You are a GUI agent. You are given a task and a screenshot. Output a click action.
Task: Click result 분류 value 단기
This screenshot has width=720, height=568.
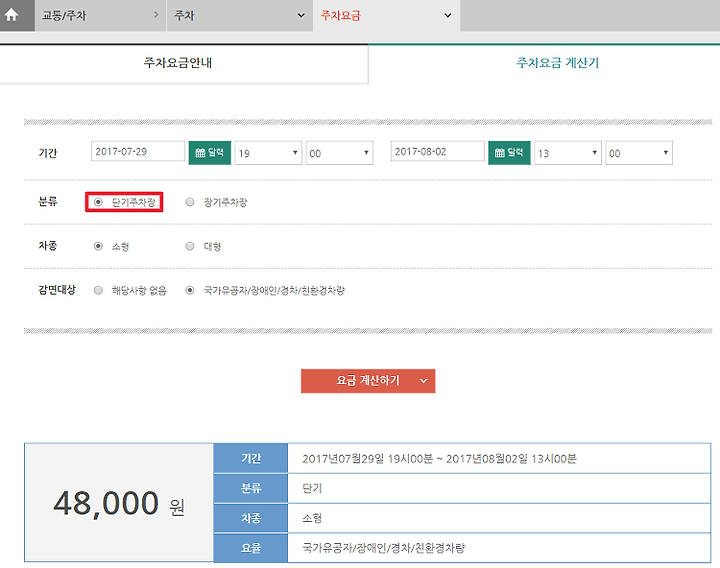(x=312, y=488)
